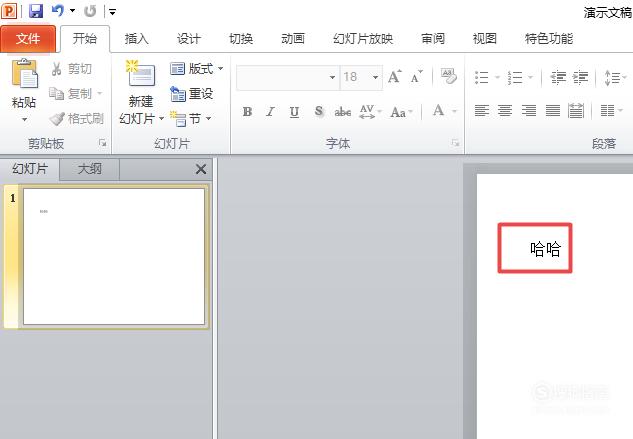Center the text
The height and width of the screenshot is (439, 633).
pyautogui.click(x=505, y=111)
